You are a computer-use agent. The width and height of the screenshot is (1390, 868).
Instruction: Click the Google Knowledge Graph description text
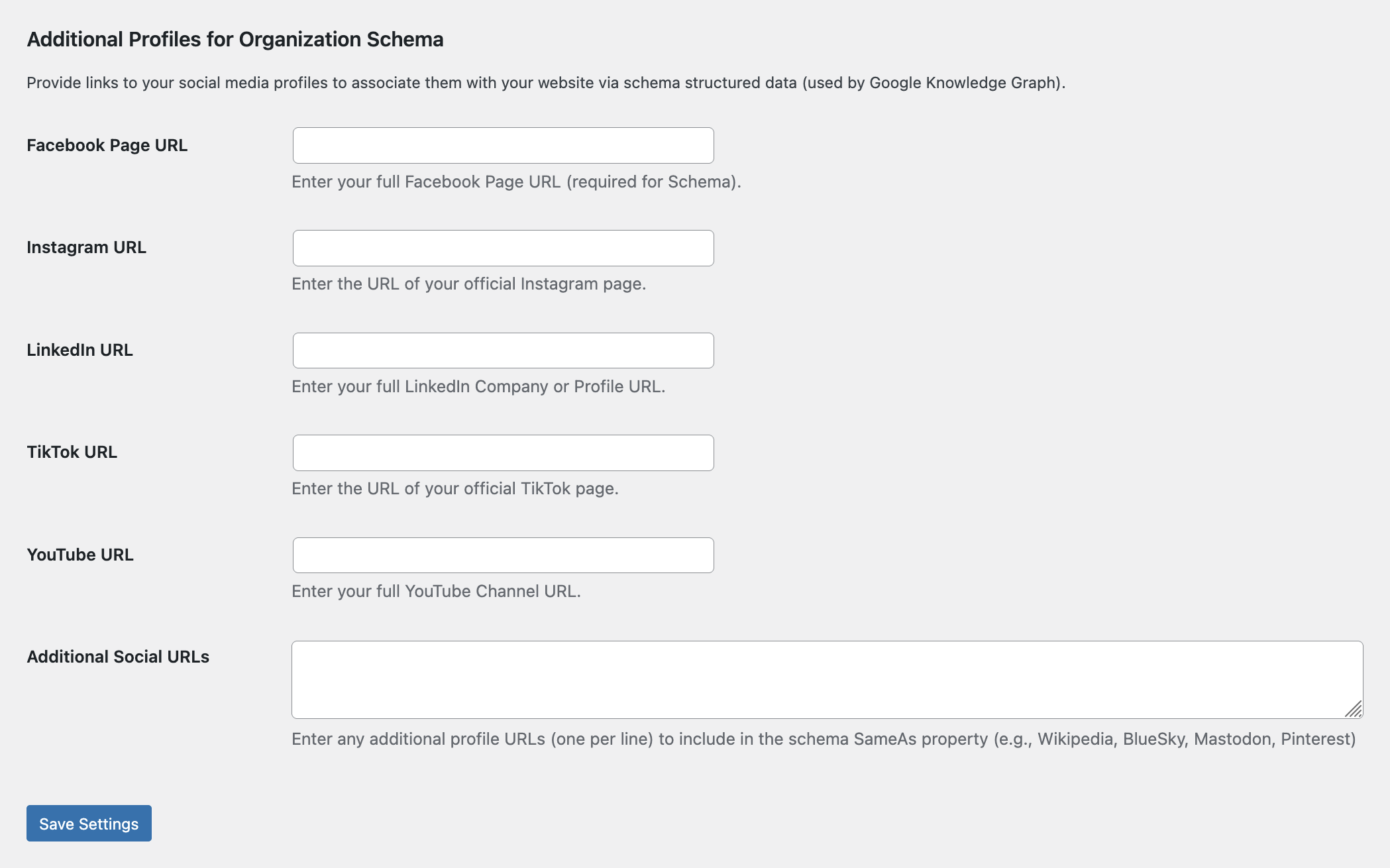[x=545, y=83]
